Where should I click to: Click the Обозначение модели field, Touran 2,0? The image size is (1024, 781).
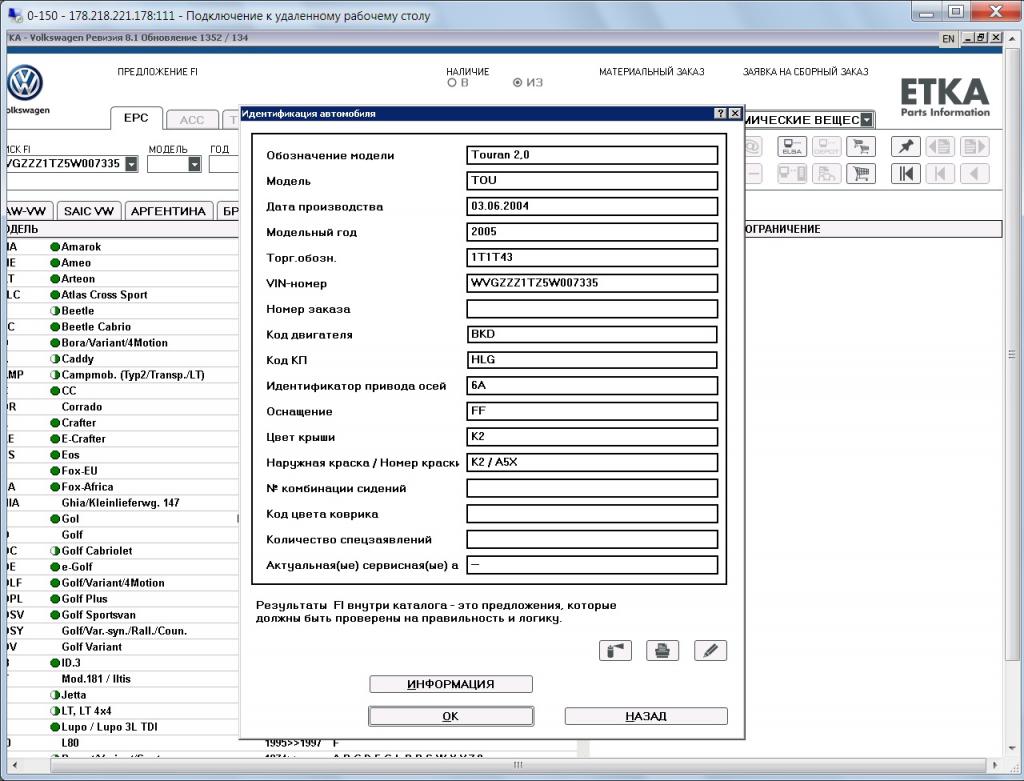click(x=592, y=155)
